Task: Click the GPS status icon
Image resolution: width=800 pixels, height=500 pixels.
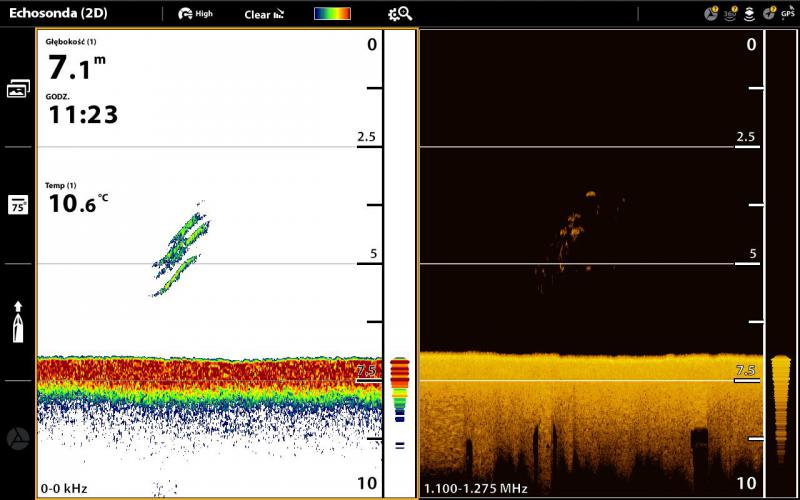Action: (787, 13)
